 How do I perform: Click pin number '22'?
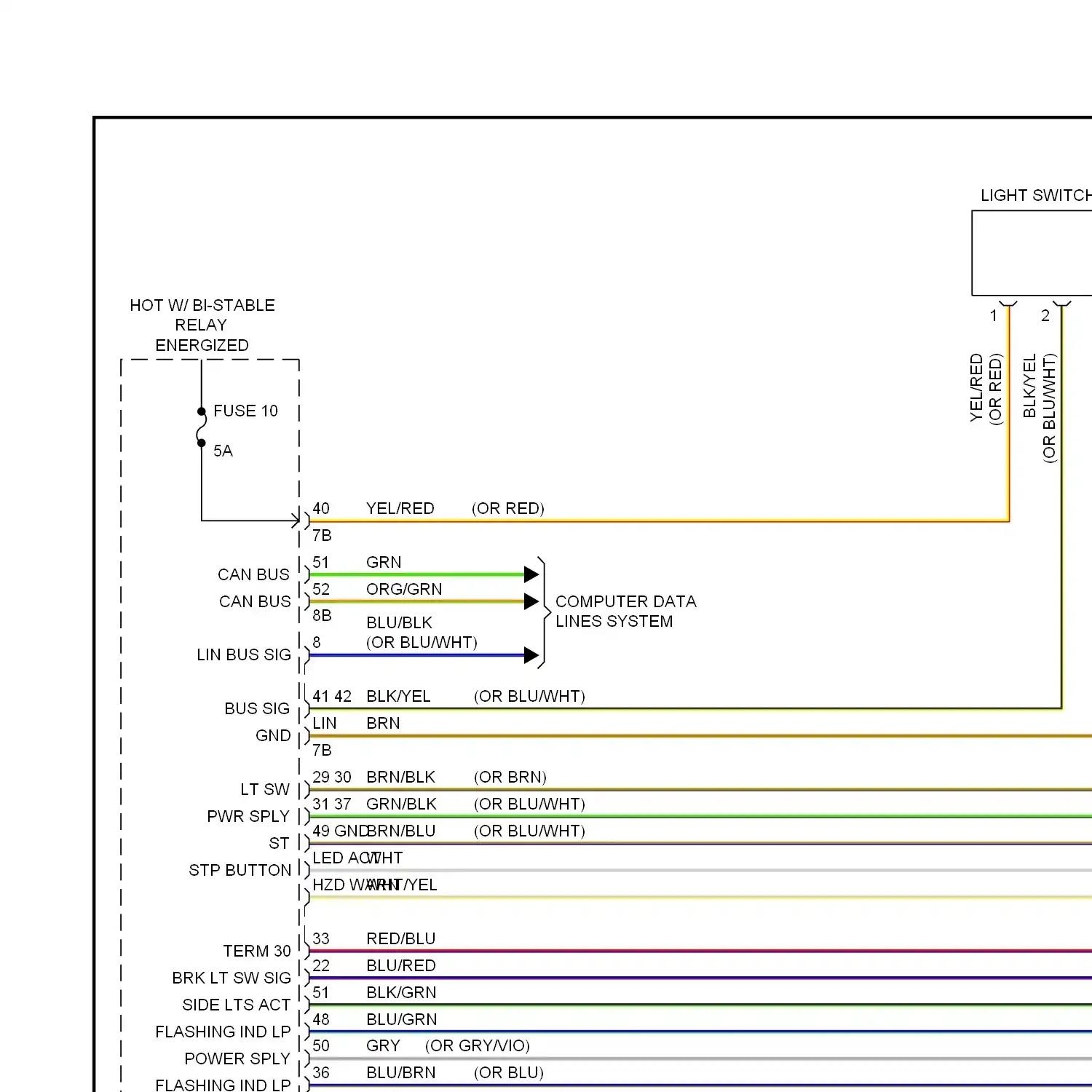pos(321,965)
